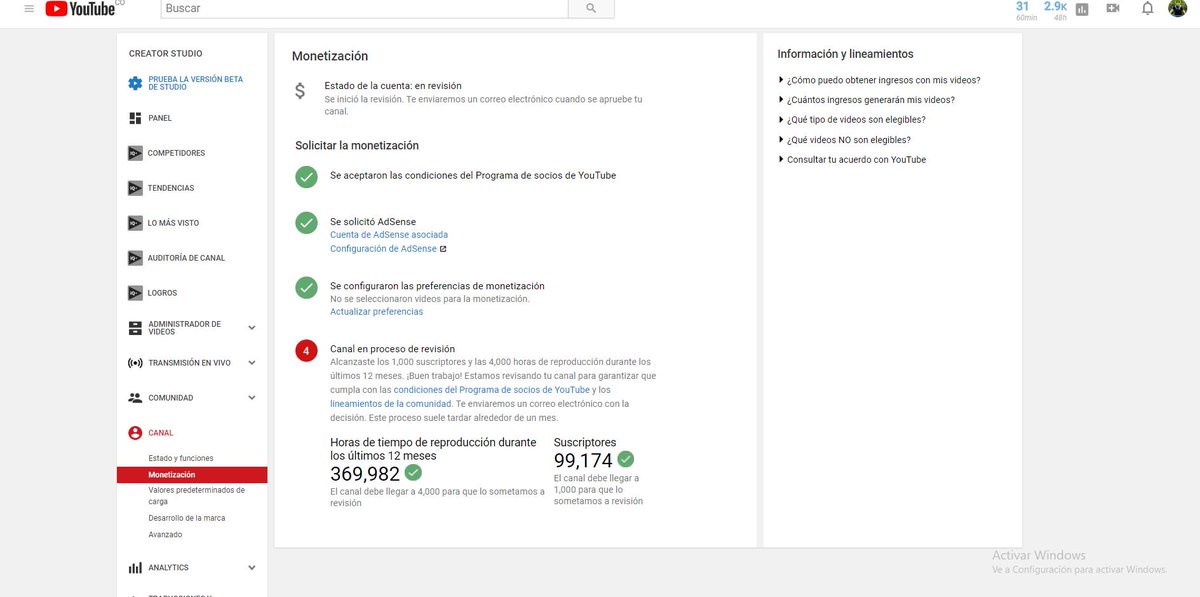This screenshot has width=1200, height=597.
Task: Click the Tendencias sidebar icon
Action: [x=135, y=188]
